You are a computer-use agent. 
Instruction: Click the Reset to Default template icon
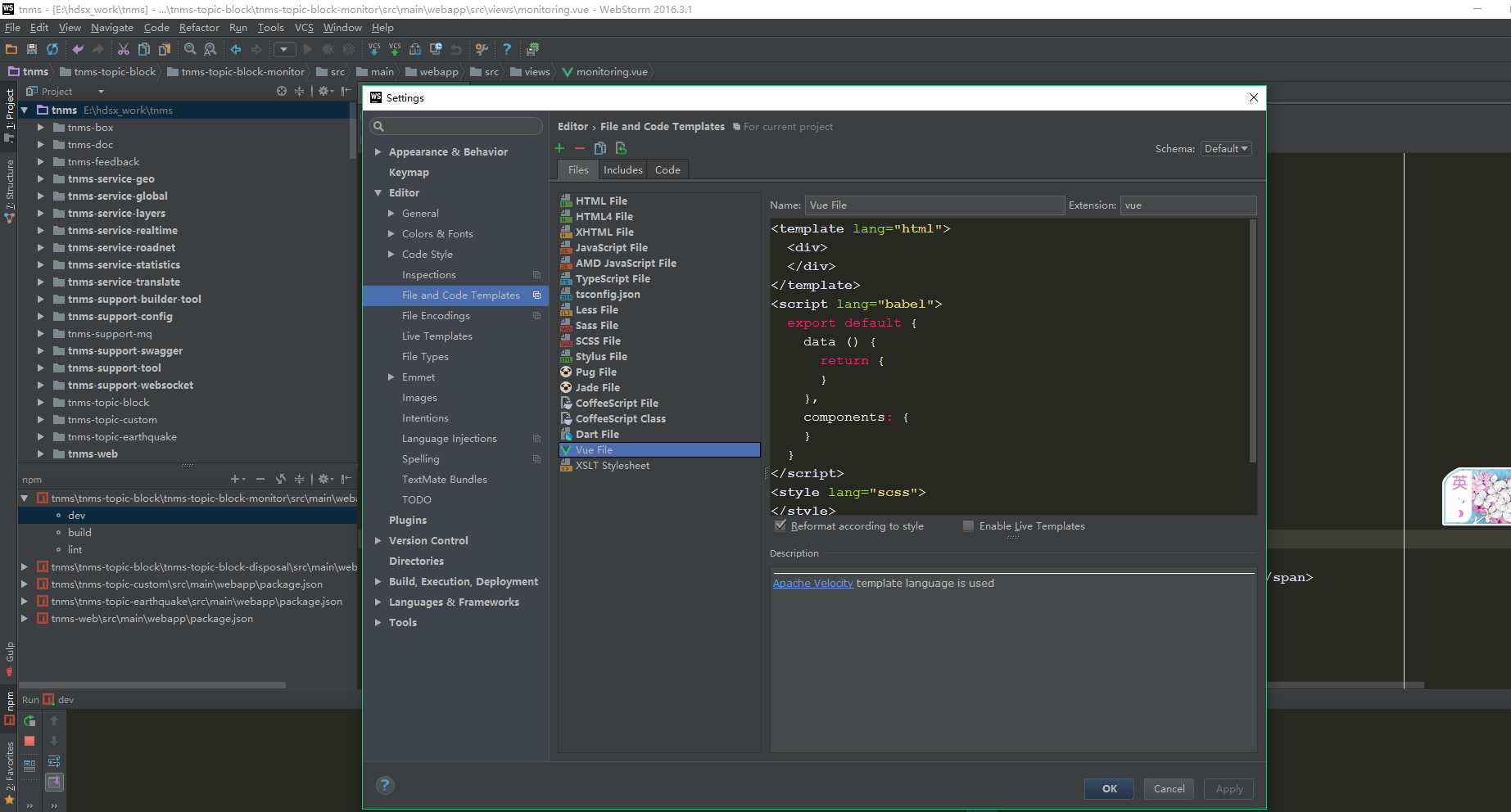(621, 148)
